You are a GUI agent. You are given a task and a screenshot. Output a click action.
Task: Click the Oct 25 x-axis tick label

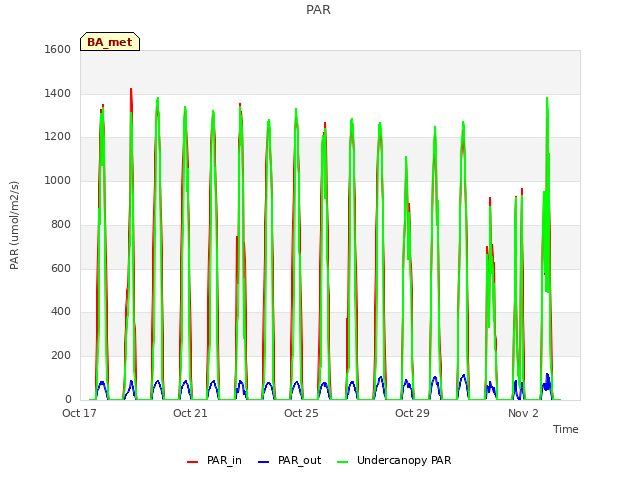pos(301,413)
